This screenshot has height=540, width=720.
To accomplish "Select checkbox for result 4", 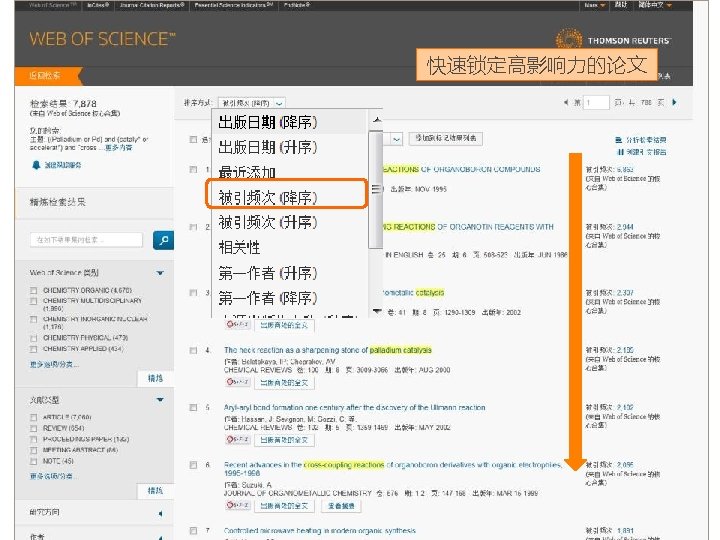I will [193, 350].
